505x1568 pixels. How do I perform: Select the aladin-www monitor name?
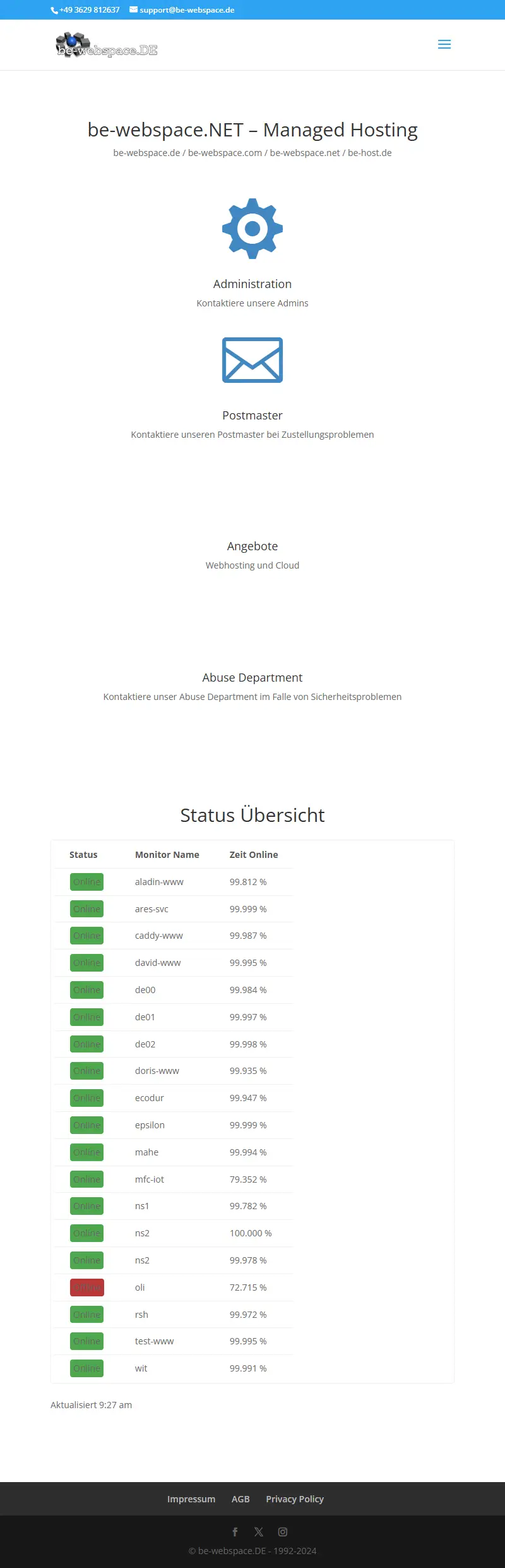[159, 882]
